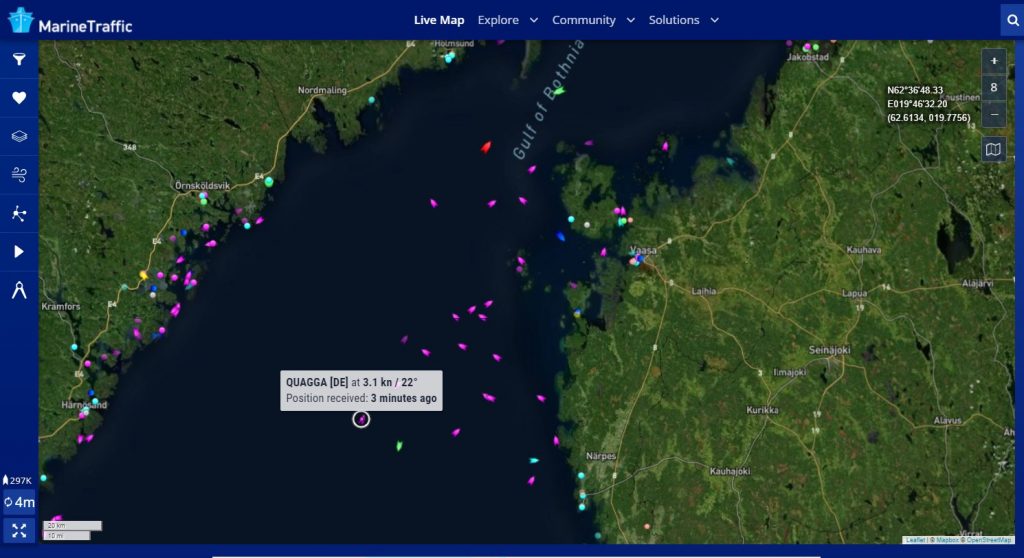Viewport: 1024px width, 558px height.
Task: Zoom out with the minus button
Action: [993, 114]
